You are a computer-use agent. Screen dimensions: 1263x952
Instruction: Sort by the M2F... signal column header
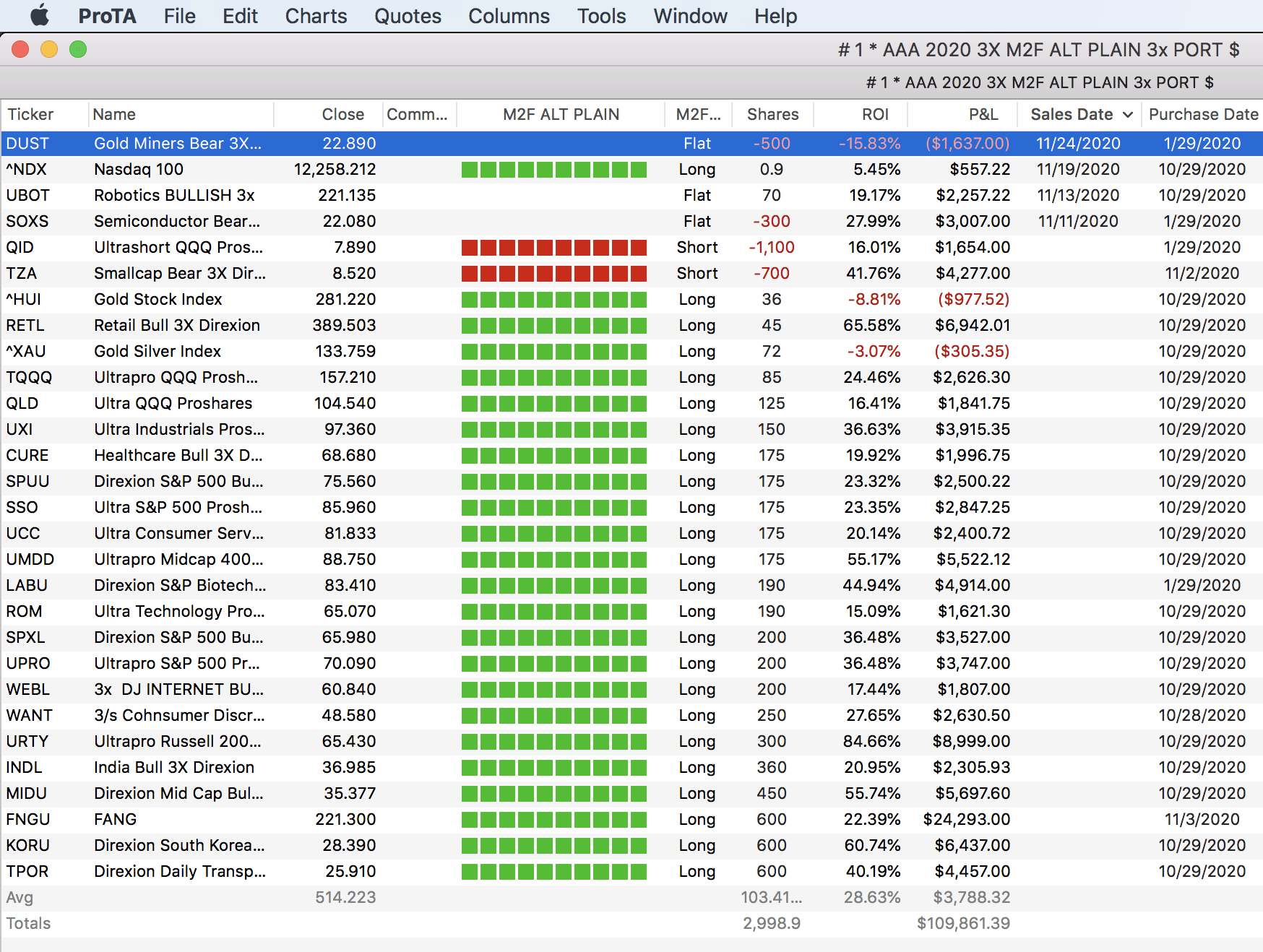[x=698, y=114]
